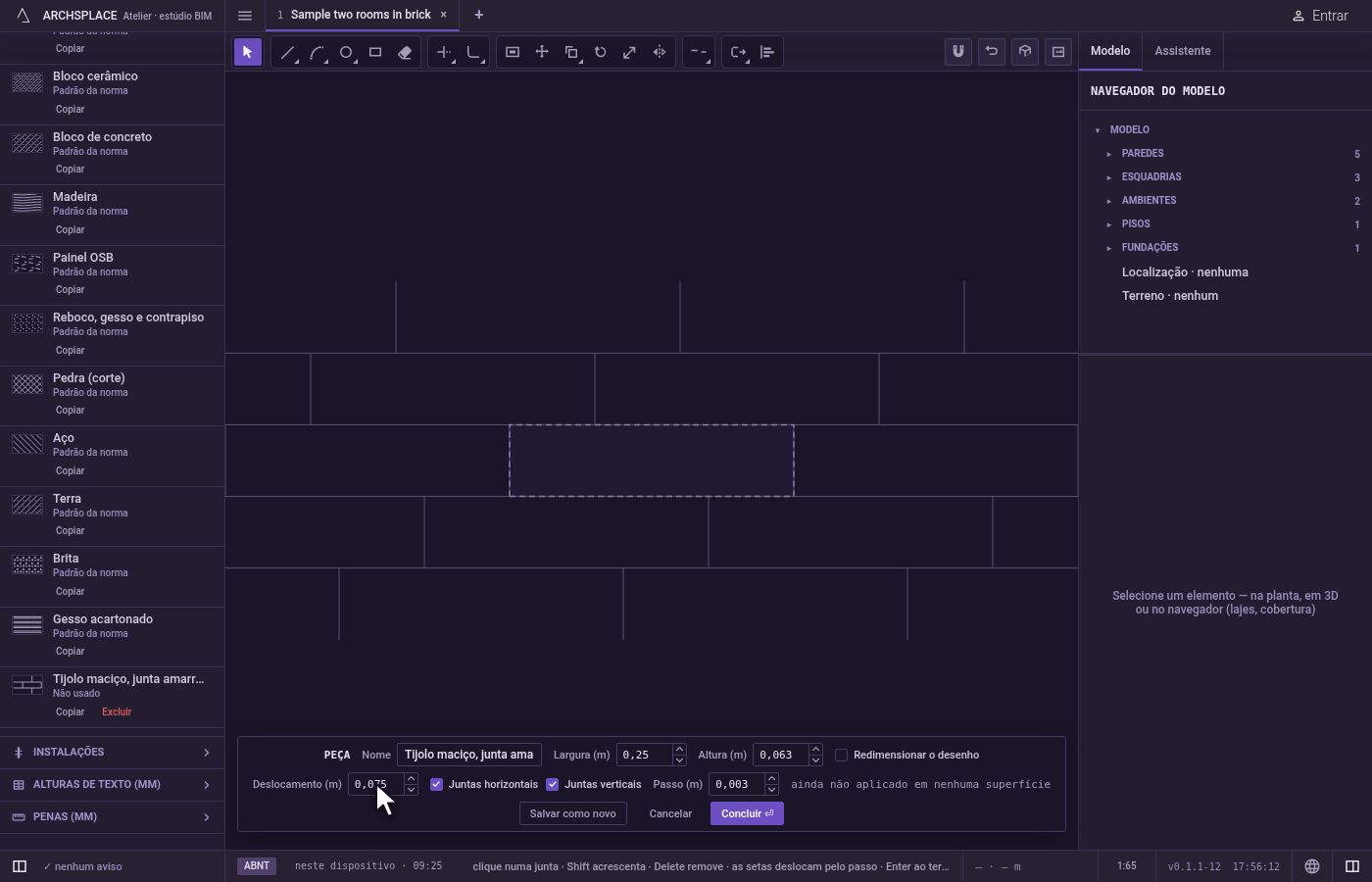The image size is (1372, 882).
Task: Expand the INSTALAÇÕES section
Action: point(112,753)
